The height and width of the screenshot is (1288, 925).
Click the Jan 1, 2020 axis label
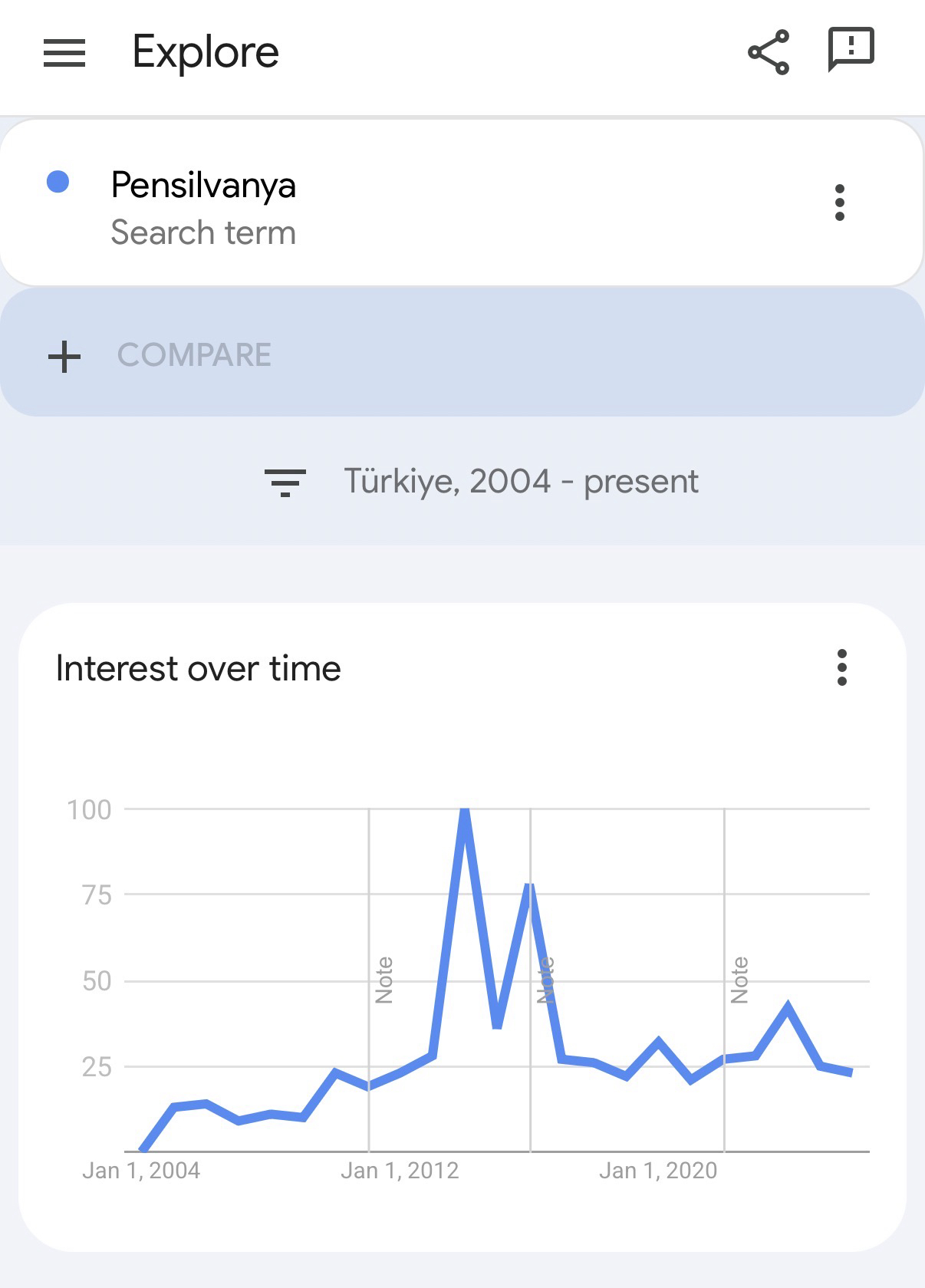[x=658, y=1171]
